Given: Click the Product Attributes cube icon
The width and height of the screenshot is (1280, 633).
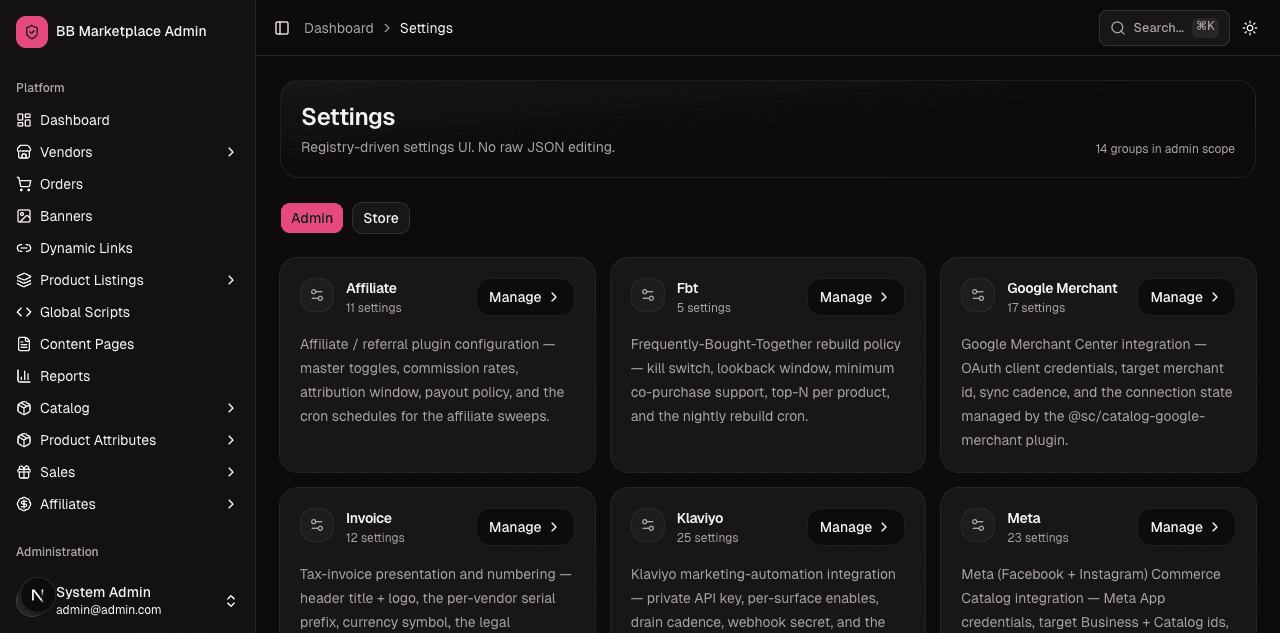Looking at the screenshot, I should 24,440.
